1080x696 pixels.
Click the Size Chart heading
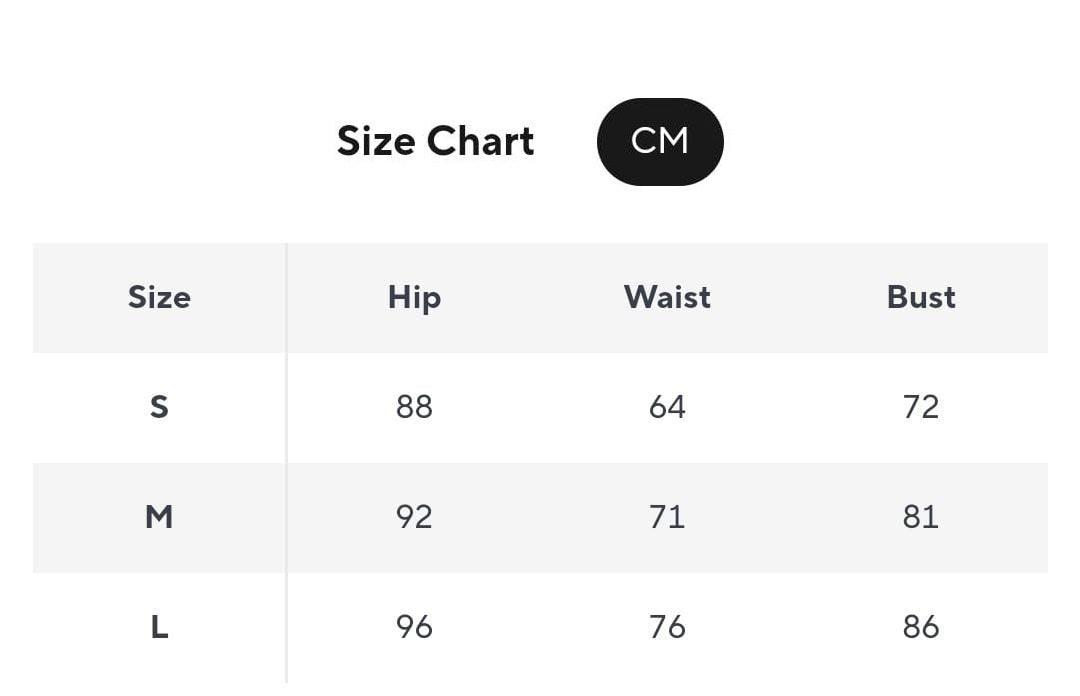[x=435, y=141]
